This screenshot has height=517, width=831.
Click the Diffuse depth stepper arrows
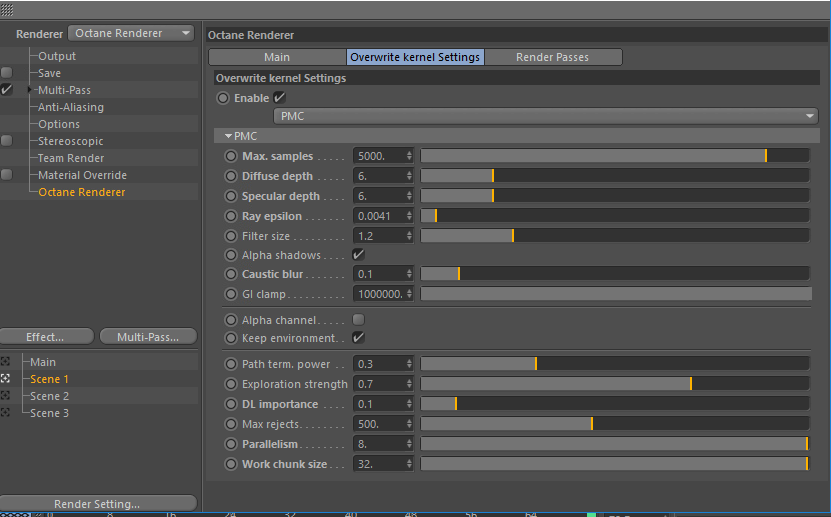(x=409, y=176)
